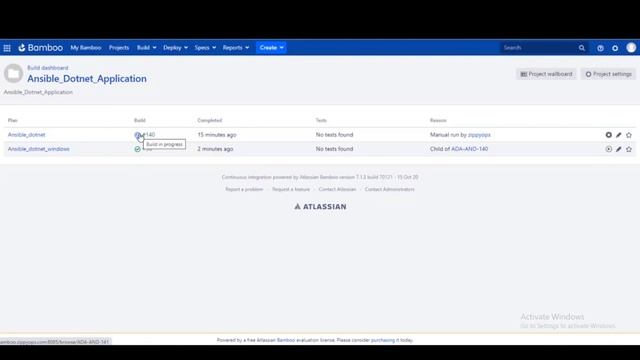The image size is (640, 360).
Task: Click the Report a problem link
Action: (244, 189)
